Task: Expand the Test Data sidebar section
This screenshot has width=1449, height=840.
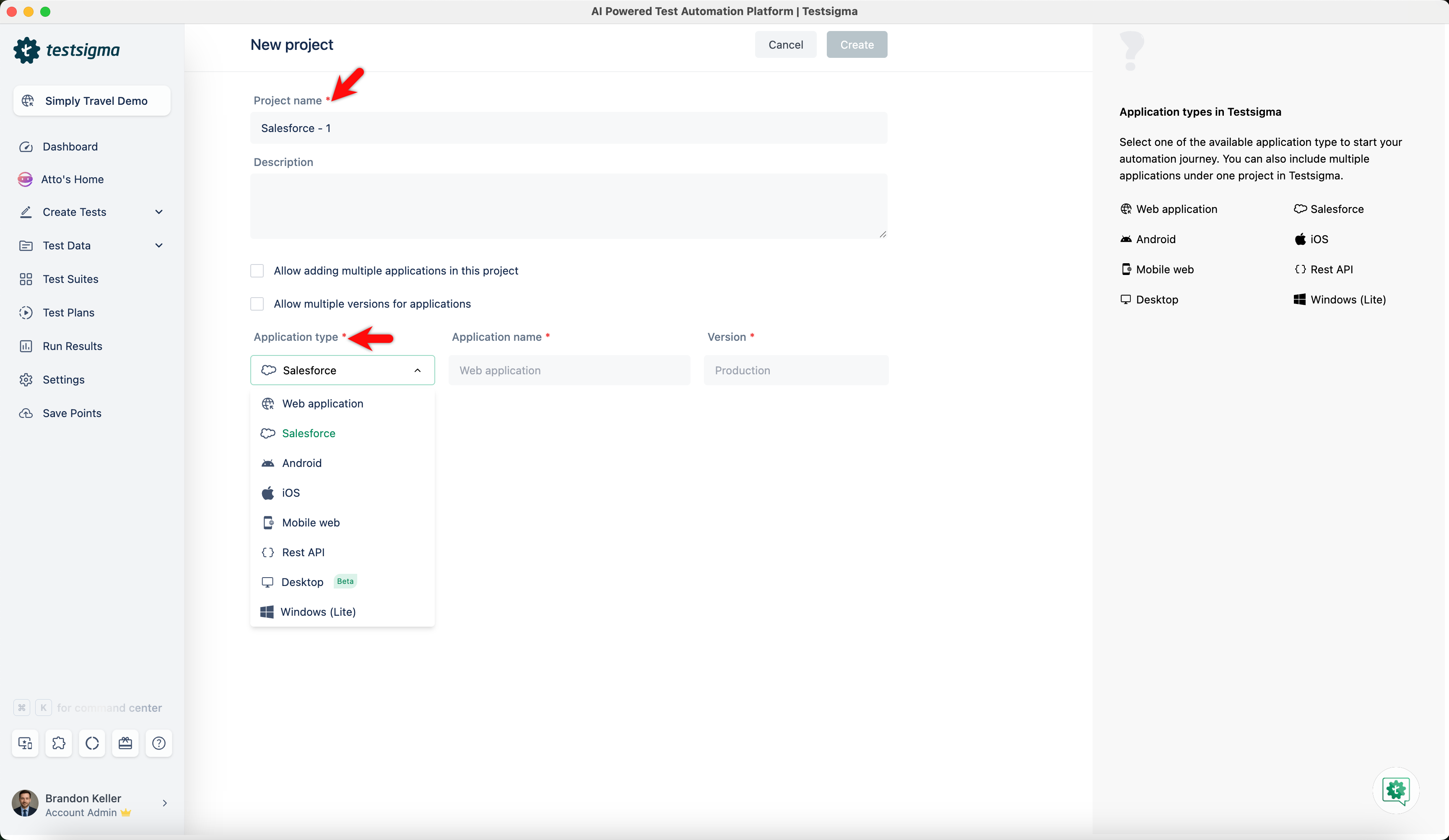Action: tap(159, 246)
